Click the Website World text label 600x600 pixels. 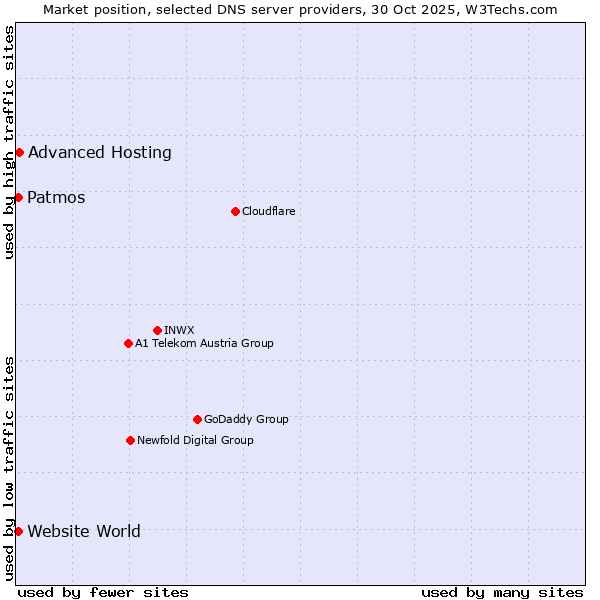(x=84, y=531)
